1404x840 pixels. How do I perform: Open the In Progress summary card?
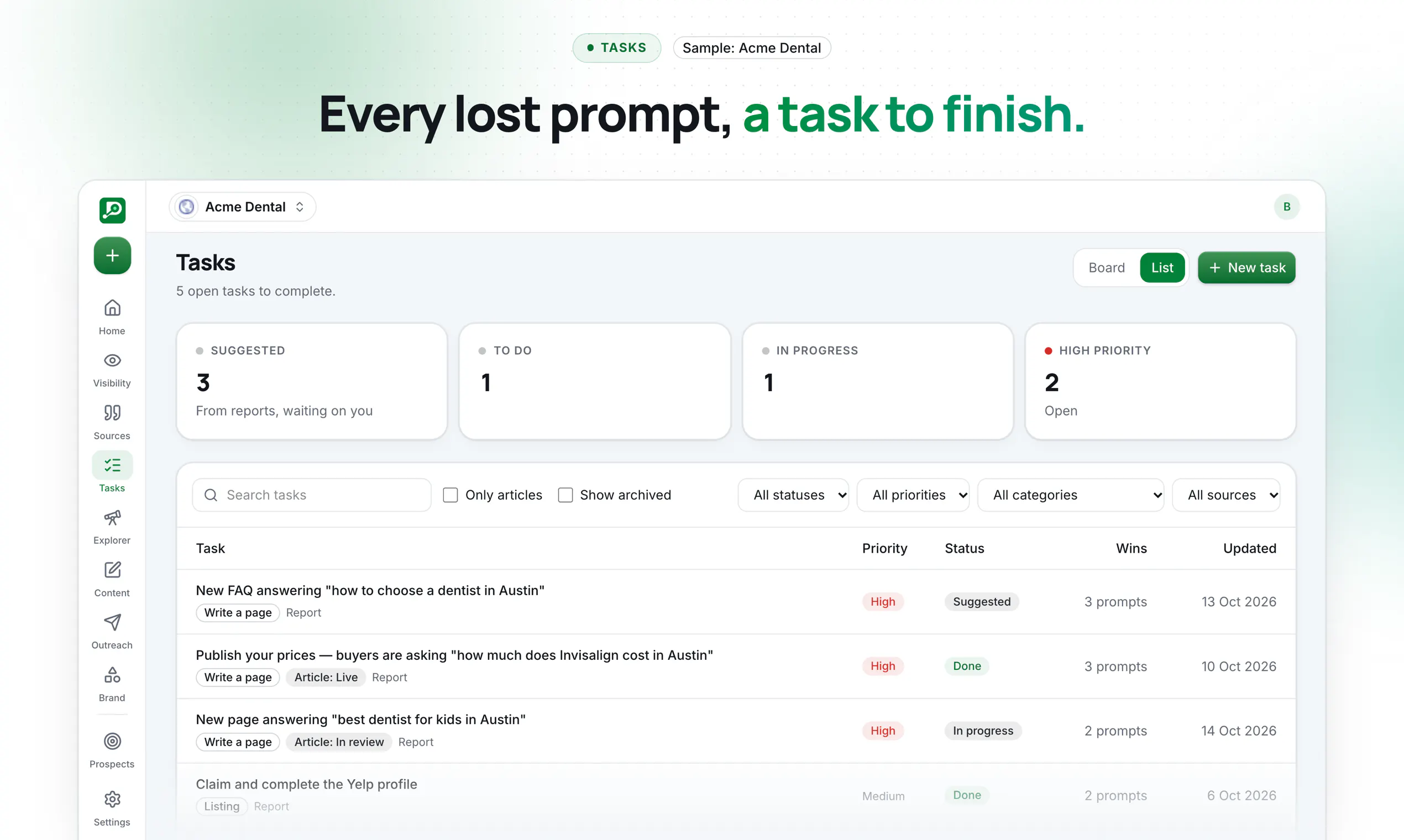(x=878, y=381)
